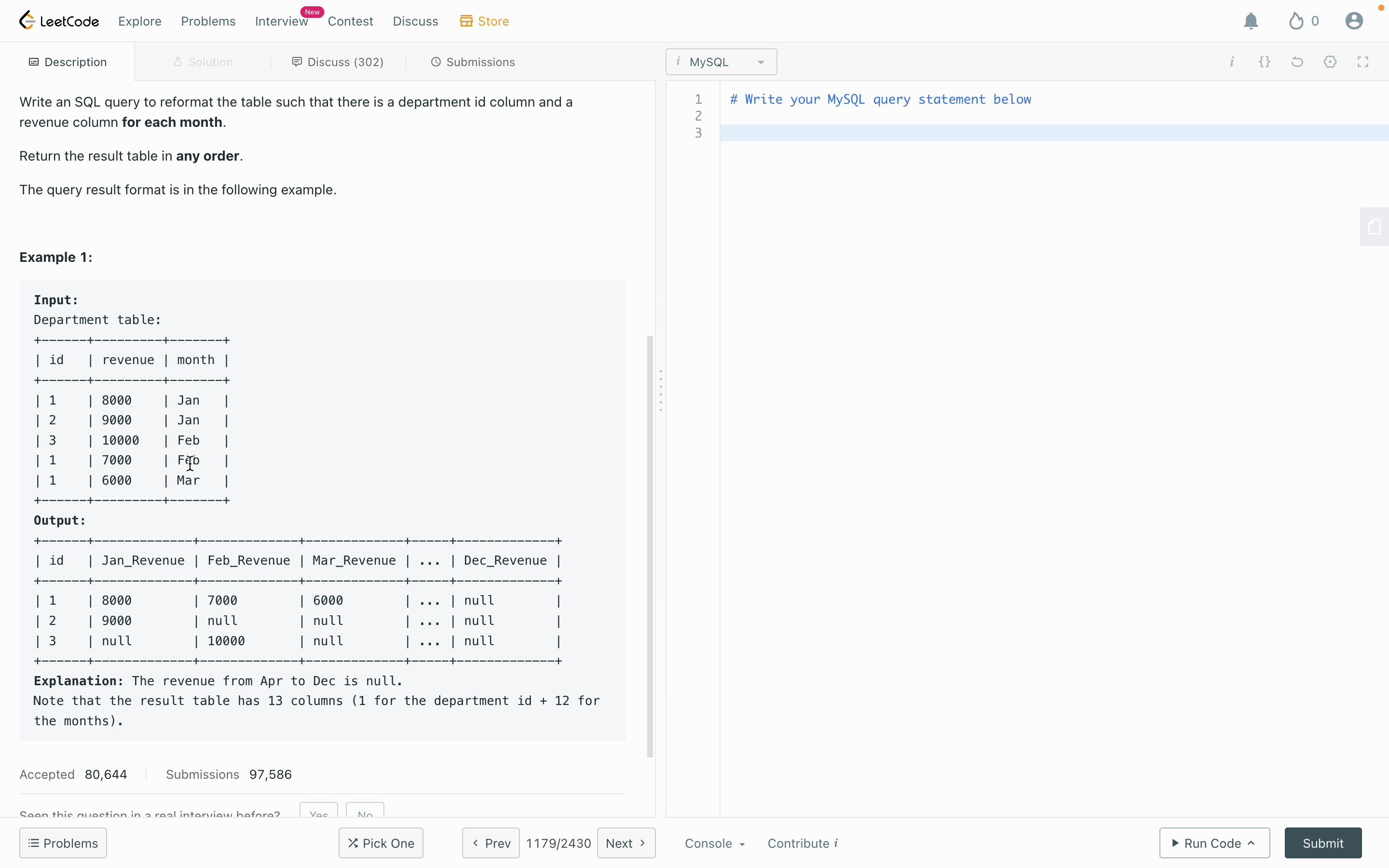Open the Contribute disclosure menu

point(801,842)
